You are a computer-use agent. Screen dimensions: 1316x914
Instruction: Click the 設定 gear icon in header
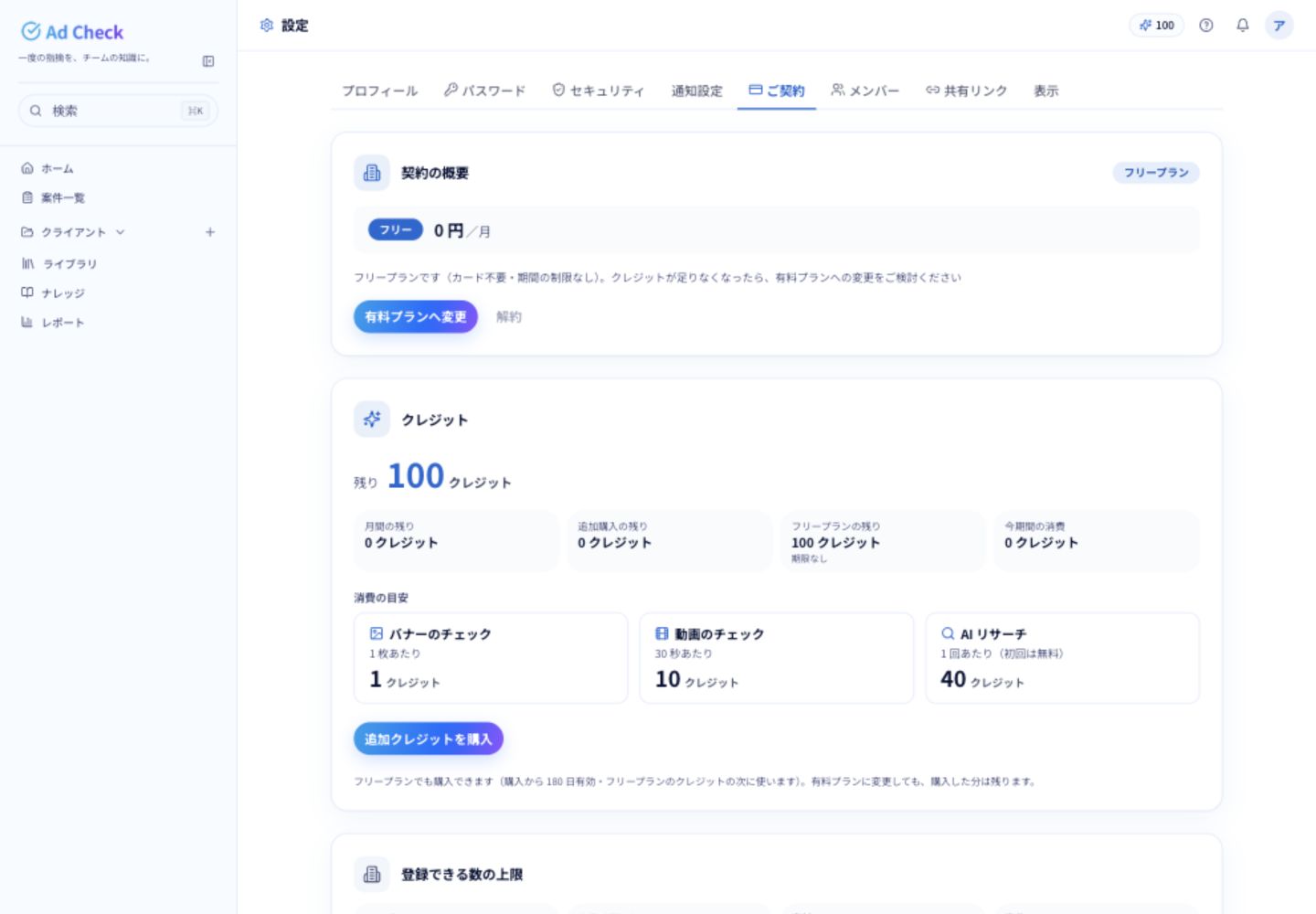(x=267, y=26)
